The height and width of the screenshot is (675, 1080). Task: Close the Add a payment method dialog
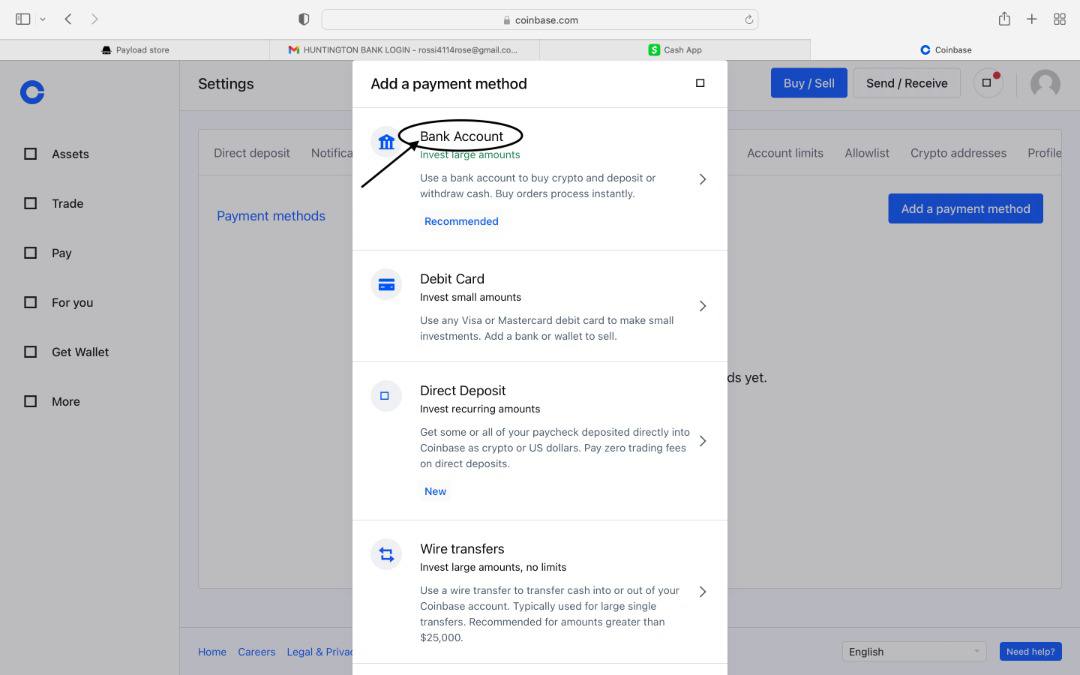[700, 83]
